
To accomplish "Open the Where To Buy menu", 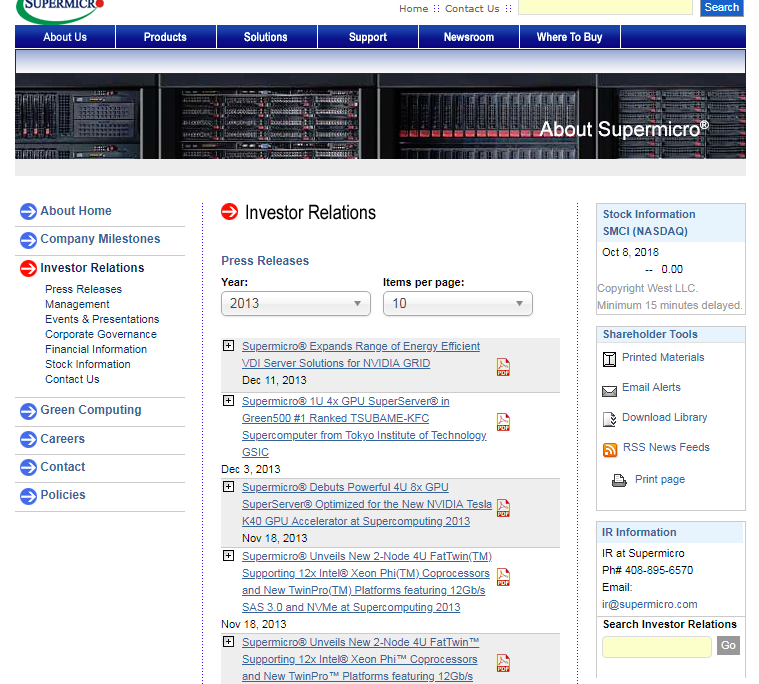I will [570, 37].
